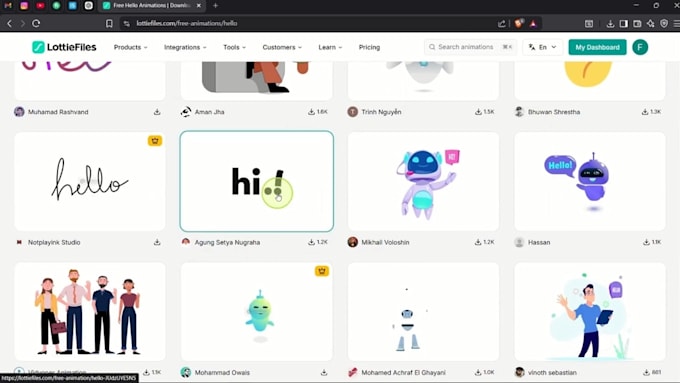Switch to the Gmail pinned tab
680x383 pixels.
click(x=8, y=6)
